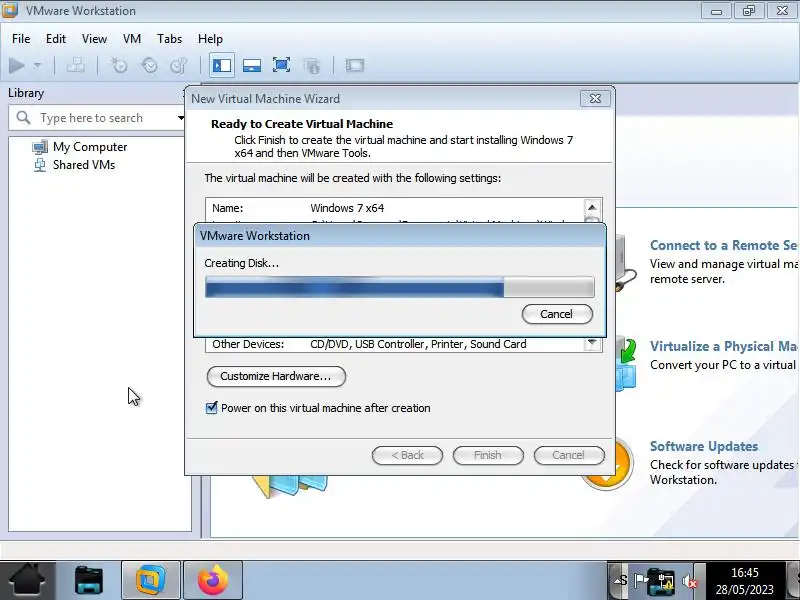This screenshot has height=600, width=800.
Task: Open the Tabs menu
Action: (169, 39)
